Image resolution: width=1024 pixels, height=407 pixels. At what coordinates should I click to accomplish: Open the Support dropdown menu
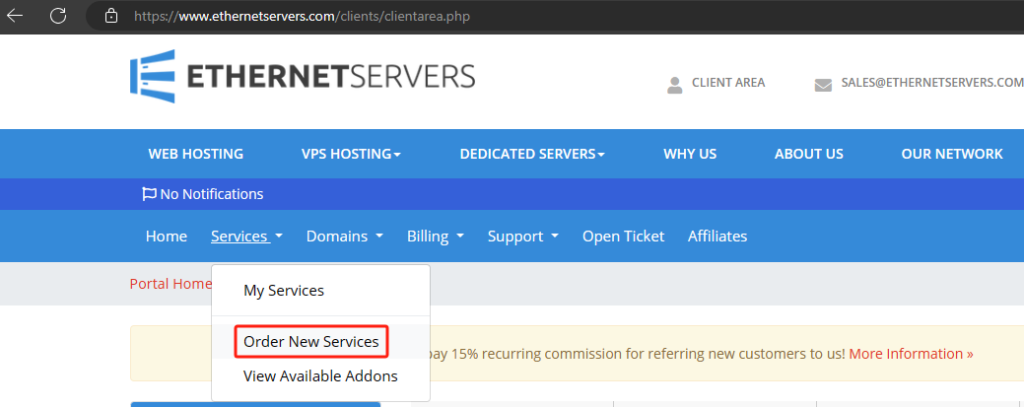(x=523, y=236)
